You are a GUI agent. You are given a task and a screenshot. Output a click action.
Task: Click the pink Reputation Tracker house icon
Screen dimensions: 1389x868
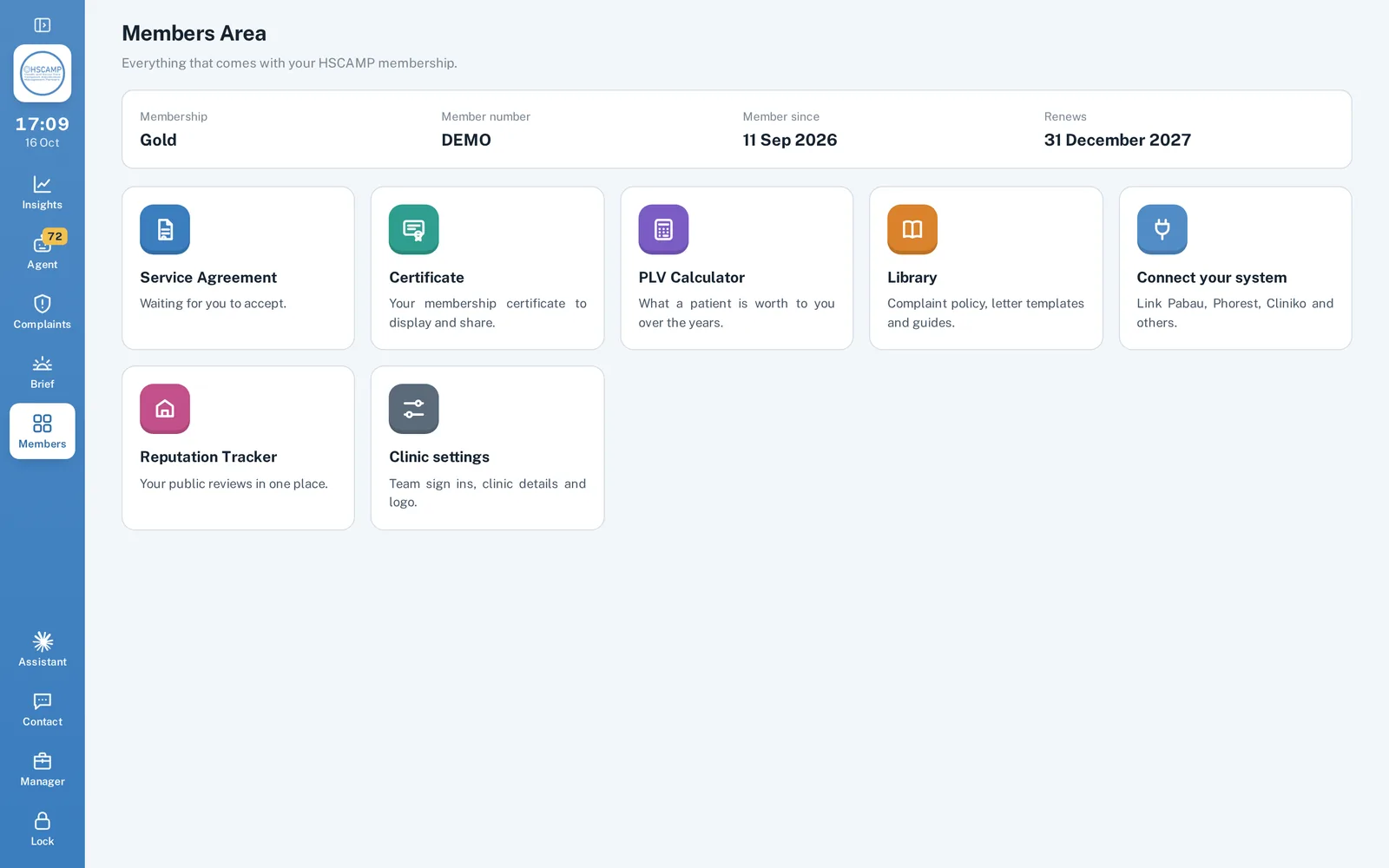[165, 409]
